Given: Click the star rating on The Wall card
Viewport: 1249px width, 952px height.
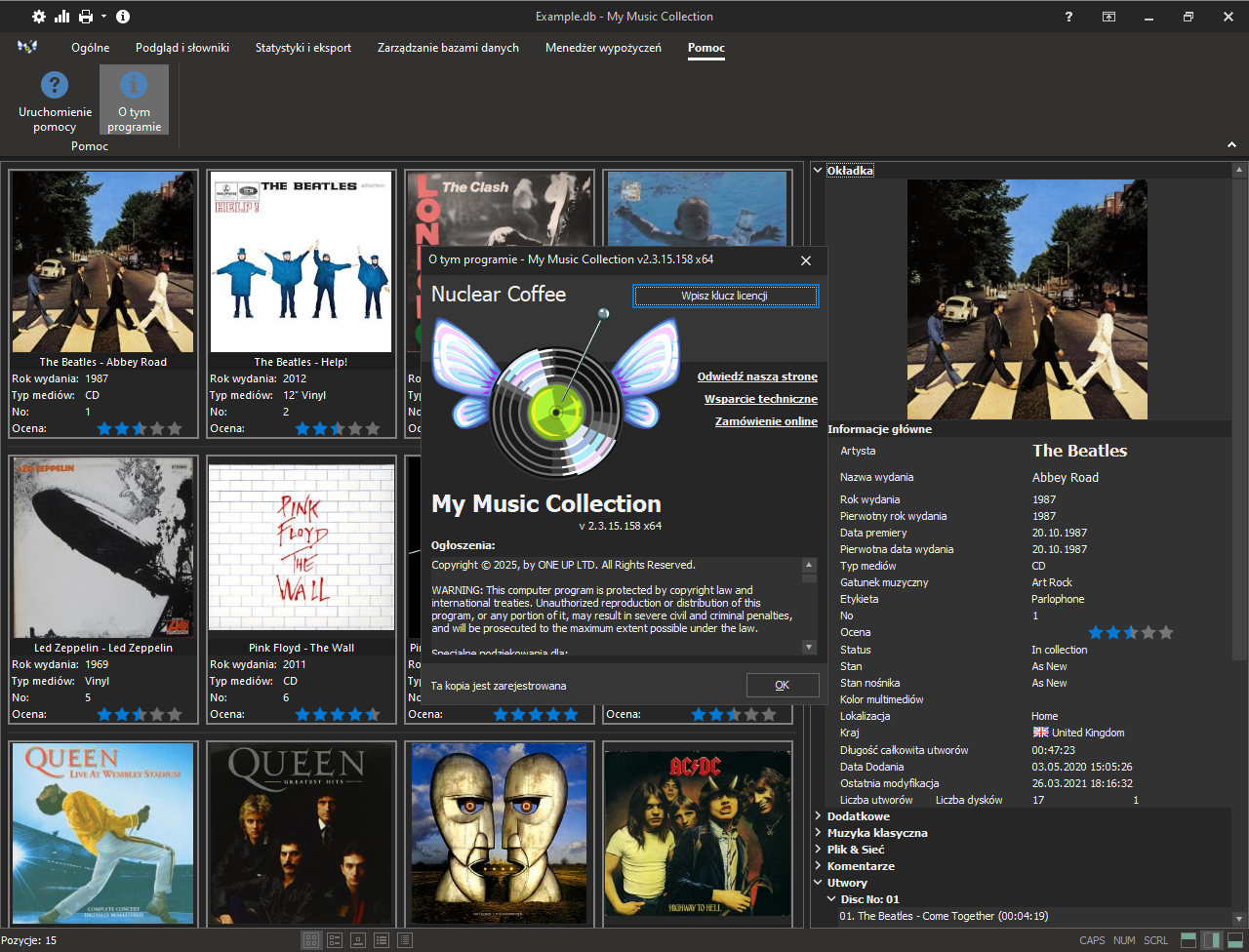Looking at the screenshot, I should [338, 714].
